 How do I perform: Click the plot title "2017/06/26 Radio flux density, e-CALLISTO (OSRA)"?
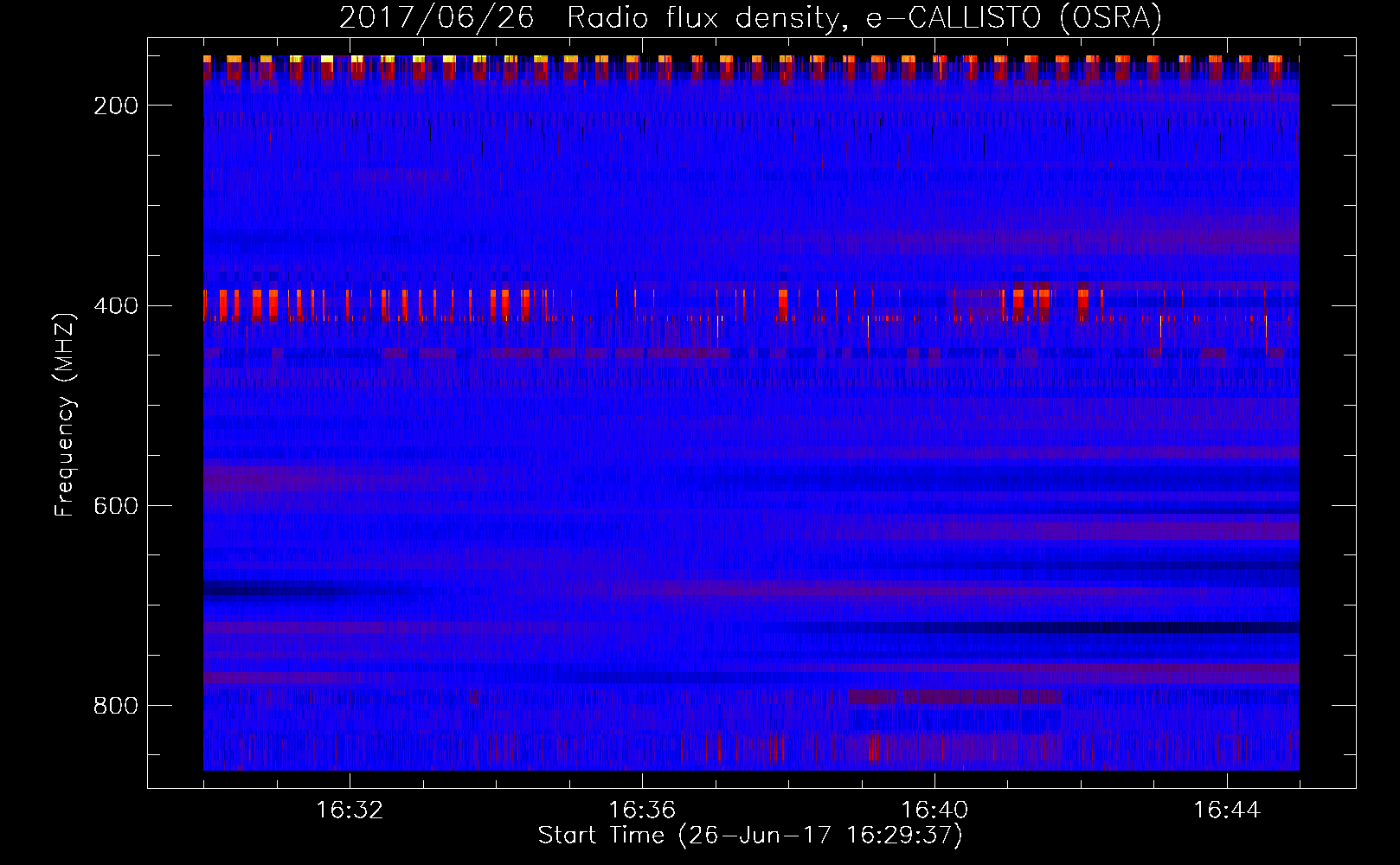750,18
